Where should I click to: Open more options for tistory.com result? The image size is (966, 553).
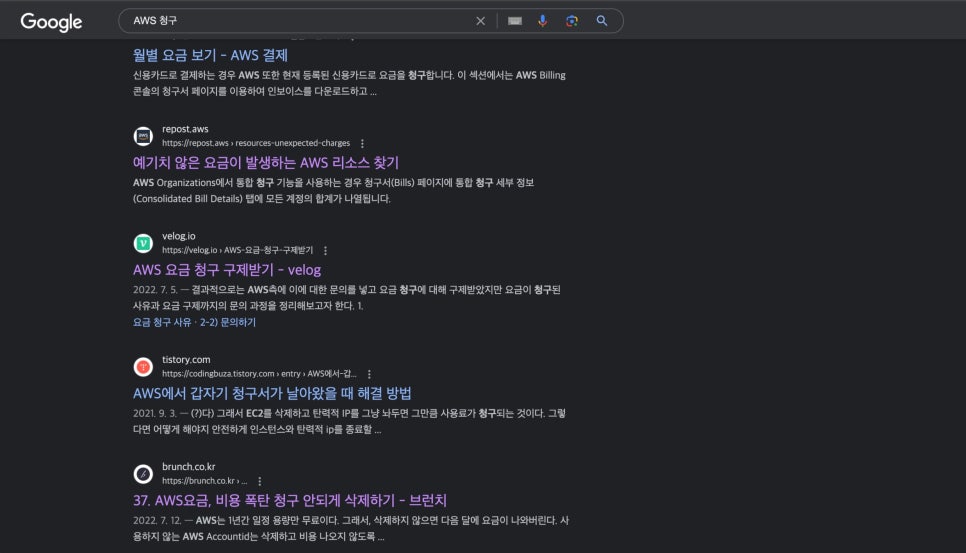369,374
